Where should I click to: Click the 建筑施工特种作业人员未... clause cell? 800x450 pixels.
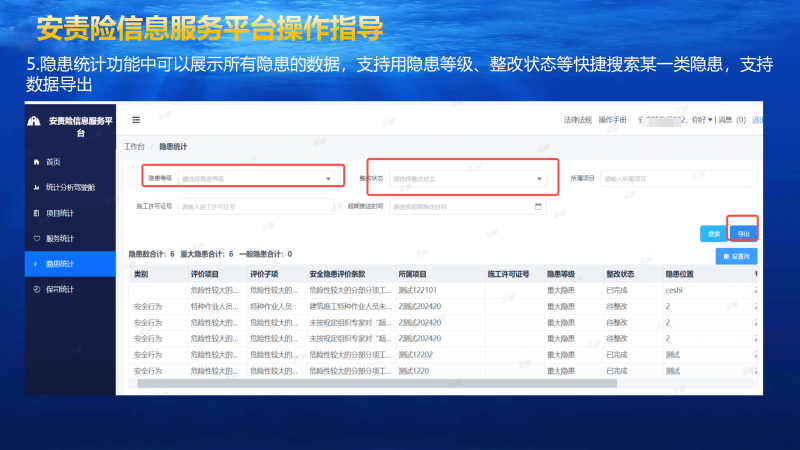350,306
